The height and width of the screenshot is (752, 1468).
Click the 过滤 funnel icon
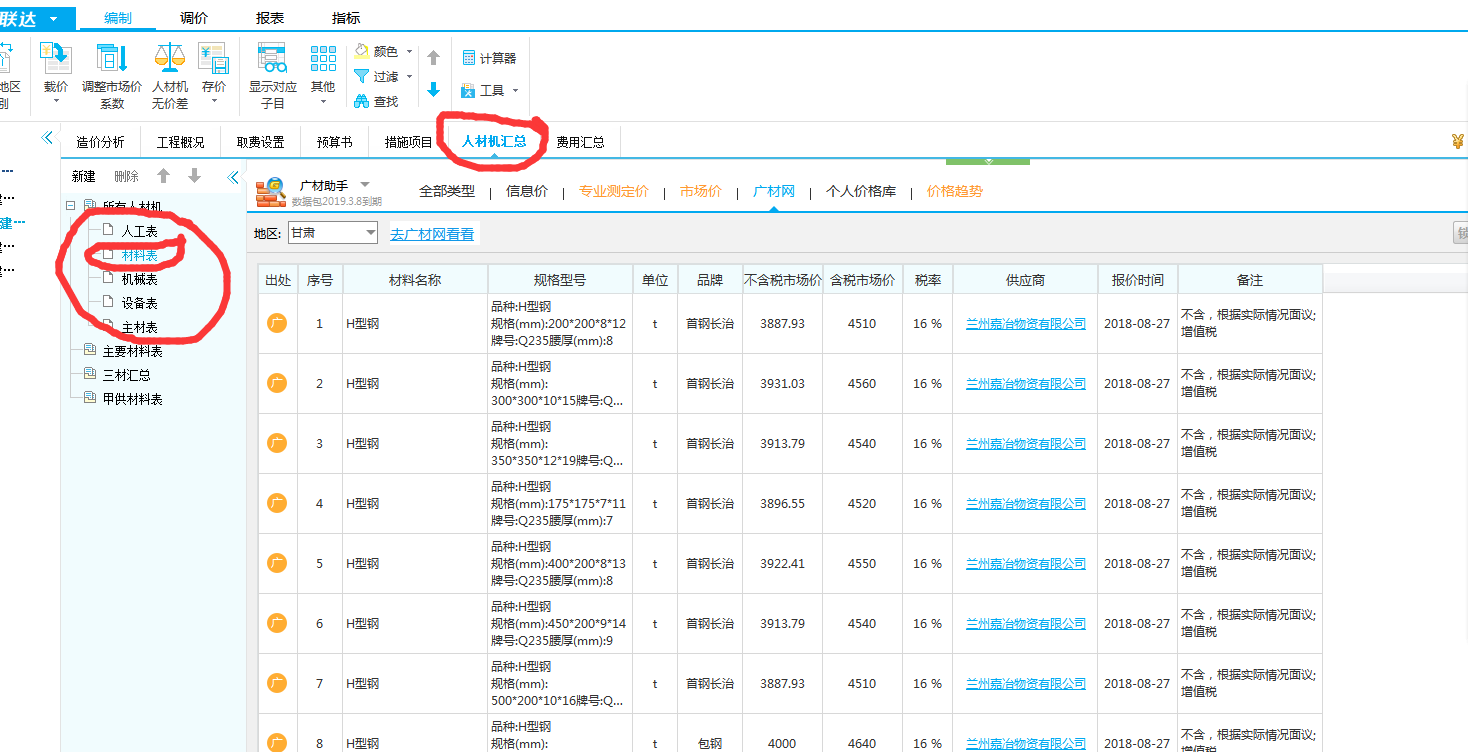pos(362,76)
